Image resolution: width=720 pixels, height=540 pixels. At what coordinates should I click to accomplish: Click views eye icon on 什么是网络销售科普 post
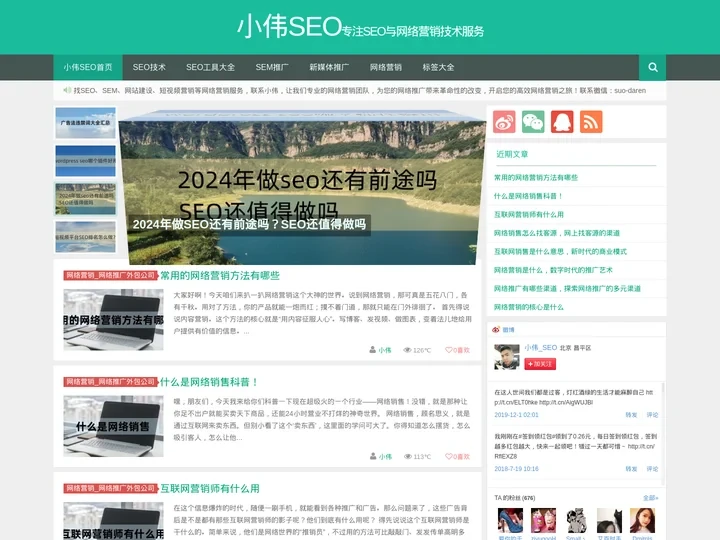(x=407, y=456)
